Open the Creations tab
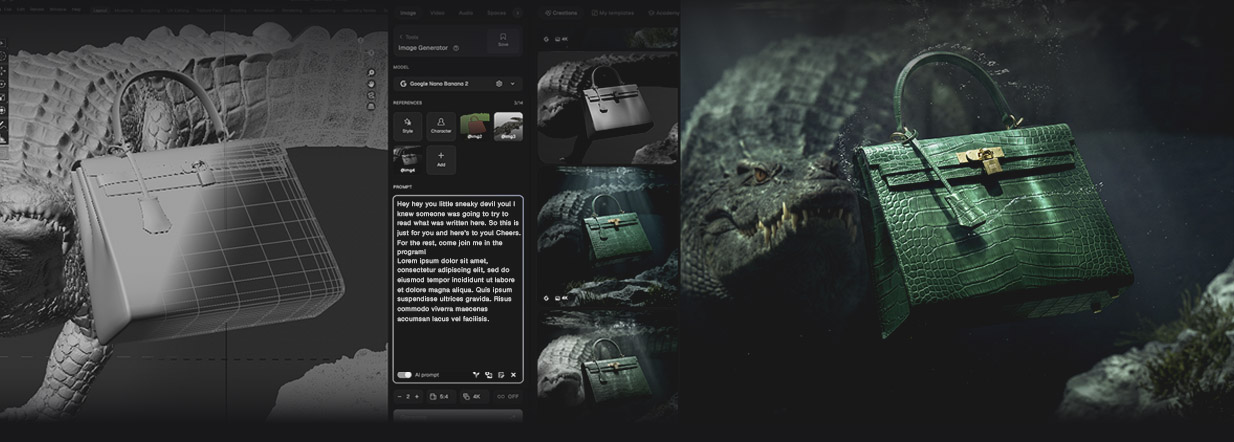This screenshot has width=1234, height=442. [561, 13]
